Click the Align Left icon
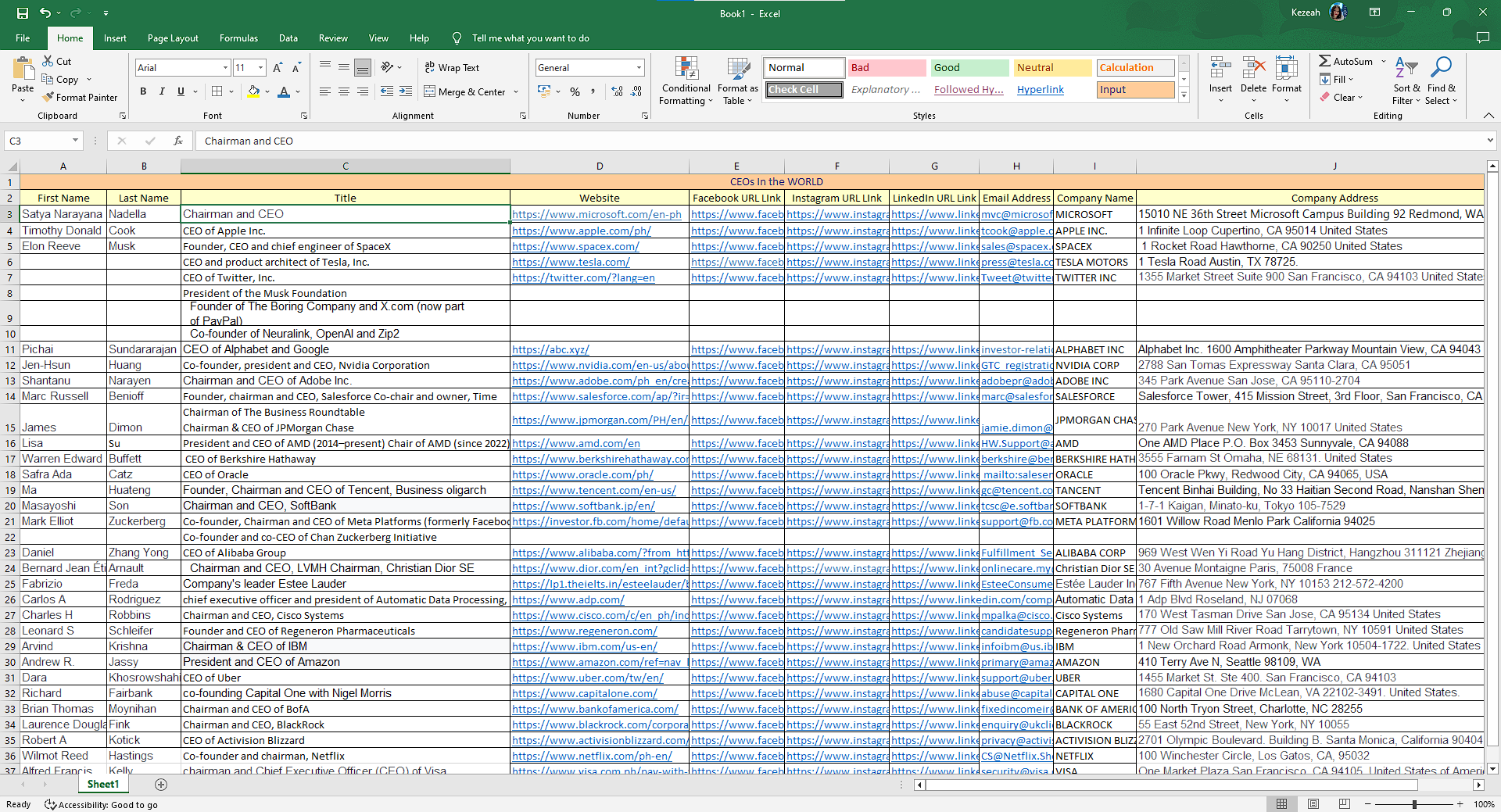The image size is (1501, 812). tap(325, 91)
